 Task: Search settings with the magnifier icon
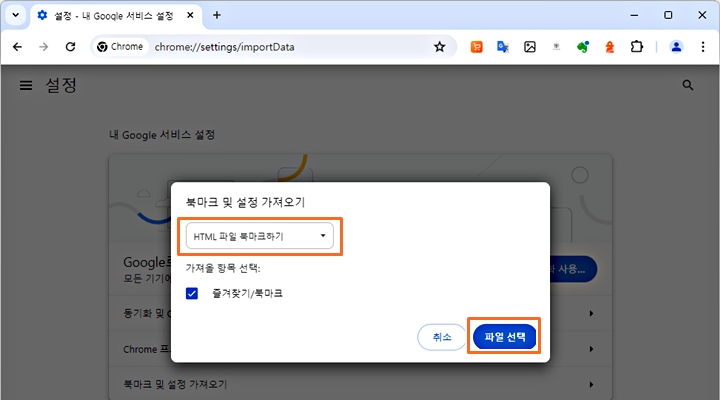coord(687,85)
